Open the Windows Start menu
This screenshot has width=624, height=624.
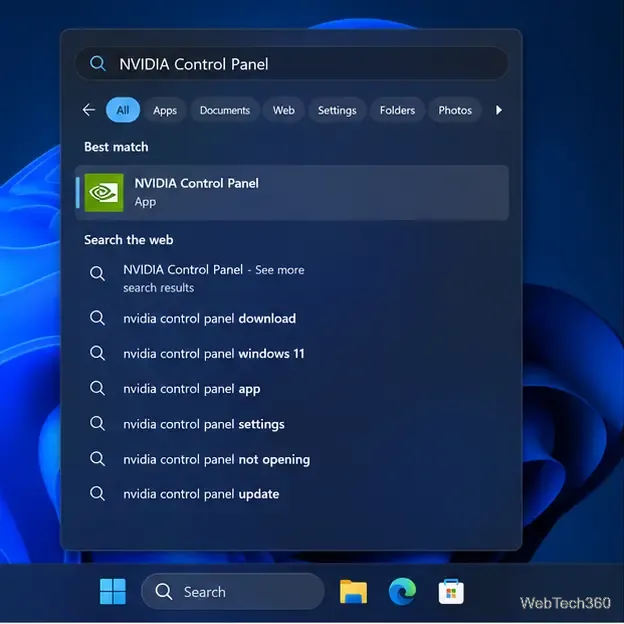point(113,591)
